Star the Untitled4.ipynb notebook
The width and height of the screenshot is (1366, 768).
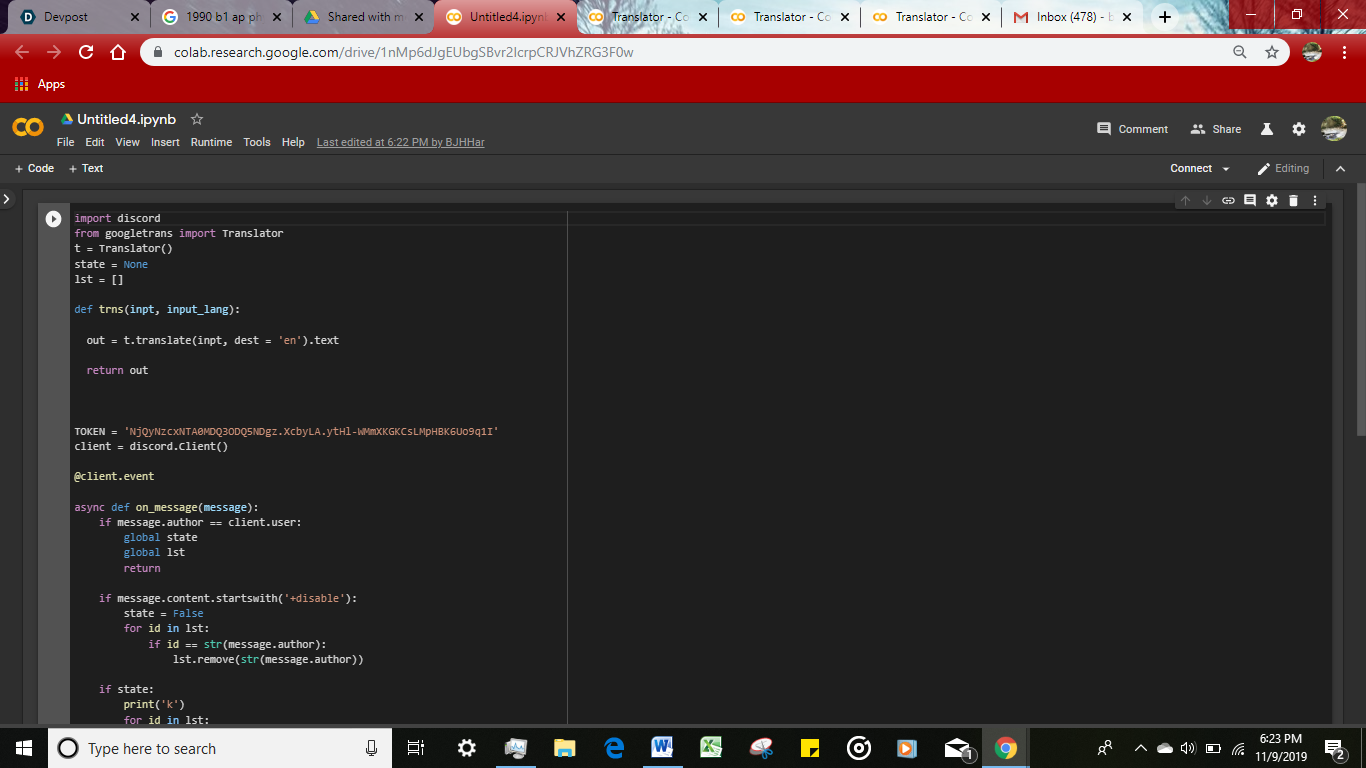[x=197, y=119]
